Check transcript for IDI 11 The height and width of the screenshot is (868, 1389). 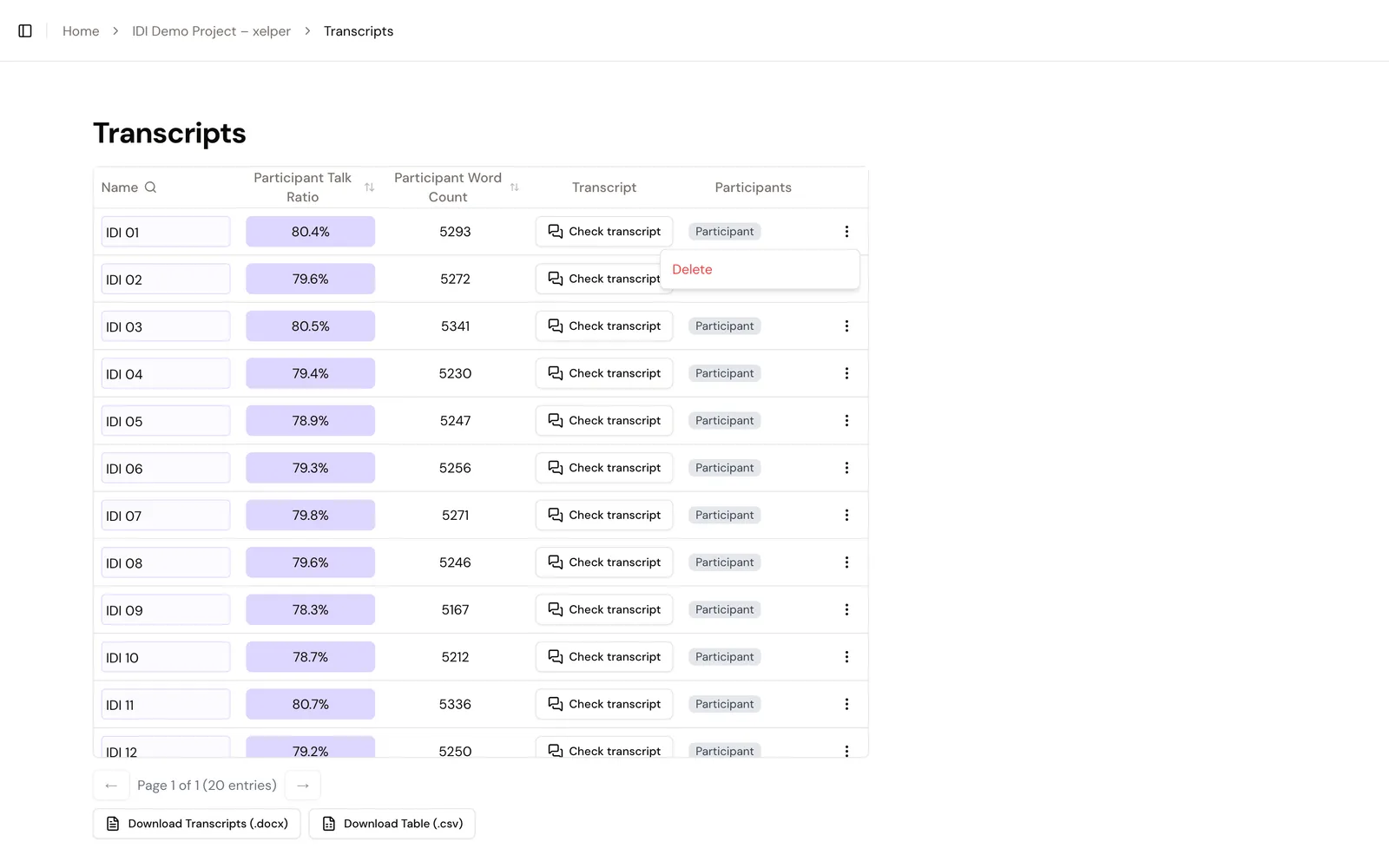(604, 705)
